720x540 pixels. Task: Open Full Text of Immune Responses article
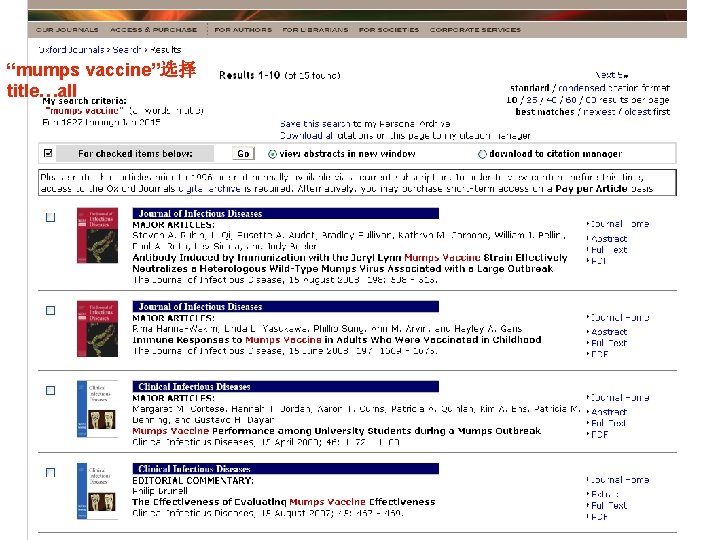[x=609, y=343]
